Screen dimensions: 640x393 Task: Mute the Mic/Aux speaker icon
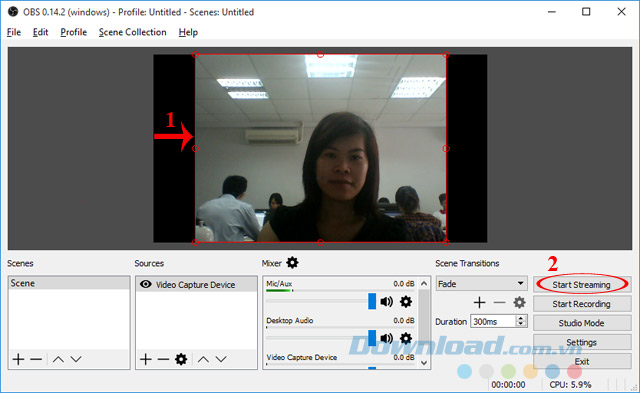click(x=387, y=302)
